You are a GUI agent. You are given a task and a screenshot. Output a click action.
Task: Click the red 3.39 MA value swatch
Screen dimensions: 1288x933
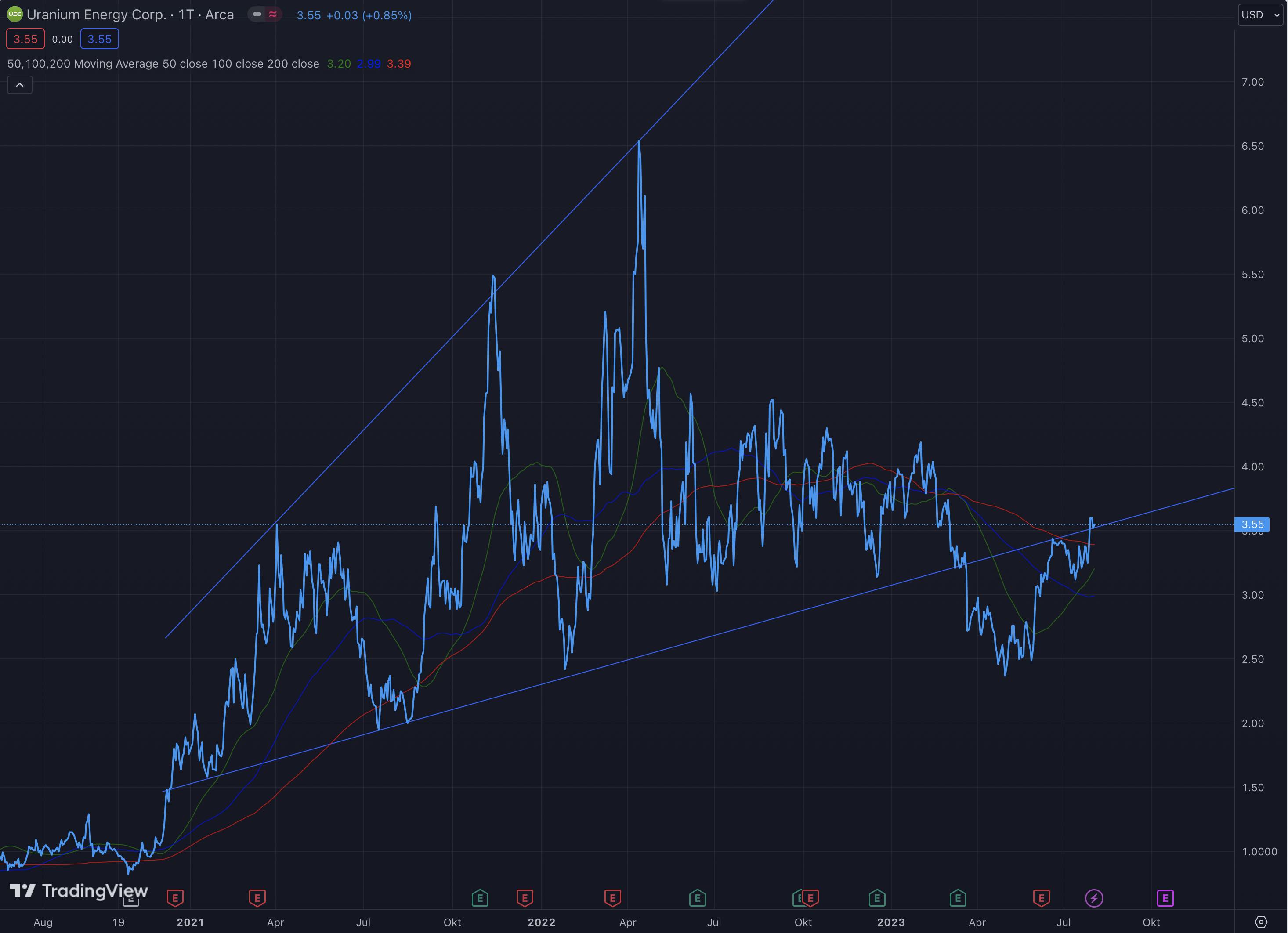point(399,64)
